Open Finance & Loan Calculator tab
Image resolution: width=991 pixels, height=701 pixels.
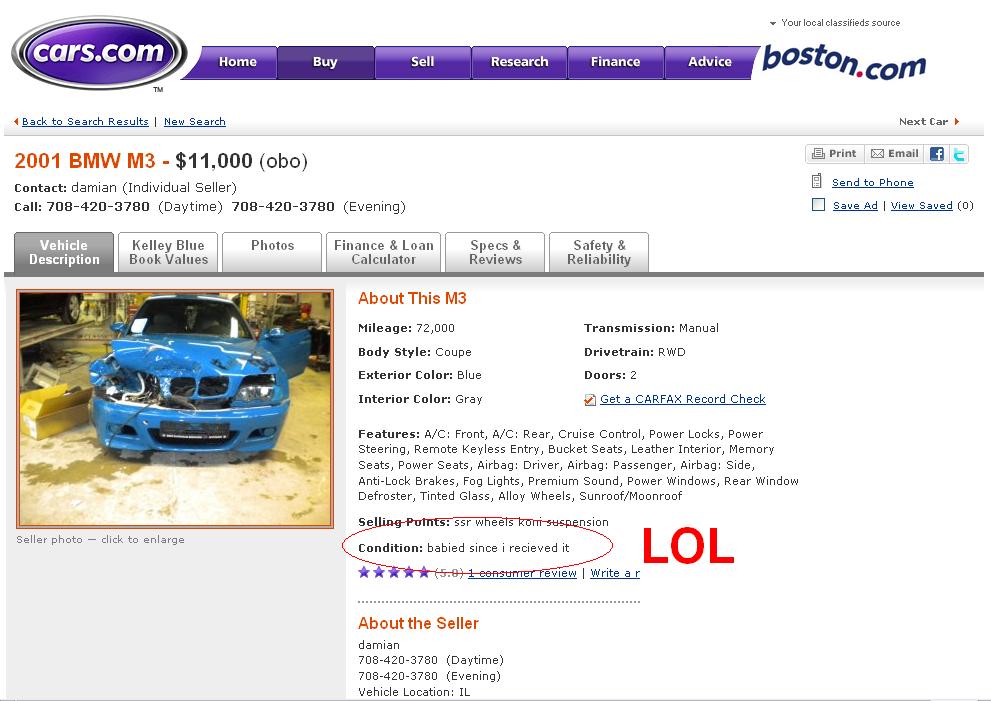pos(384,252)
